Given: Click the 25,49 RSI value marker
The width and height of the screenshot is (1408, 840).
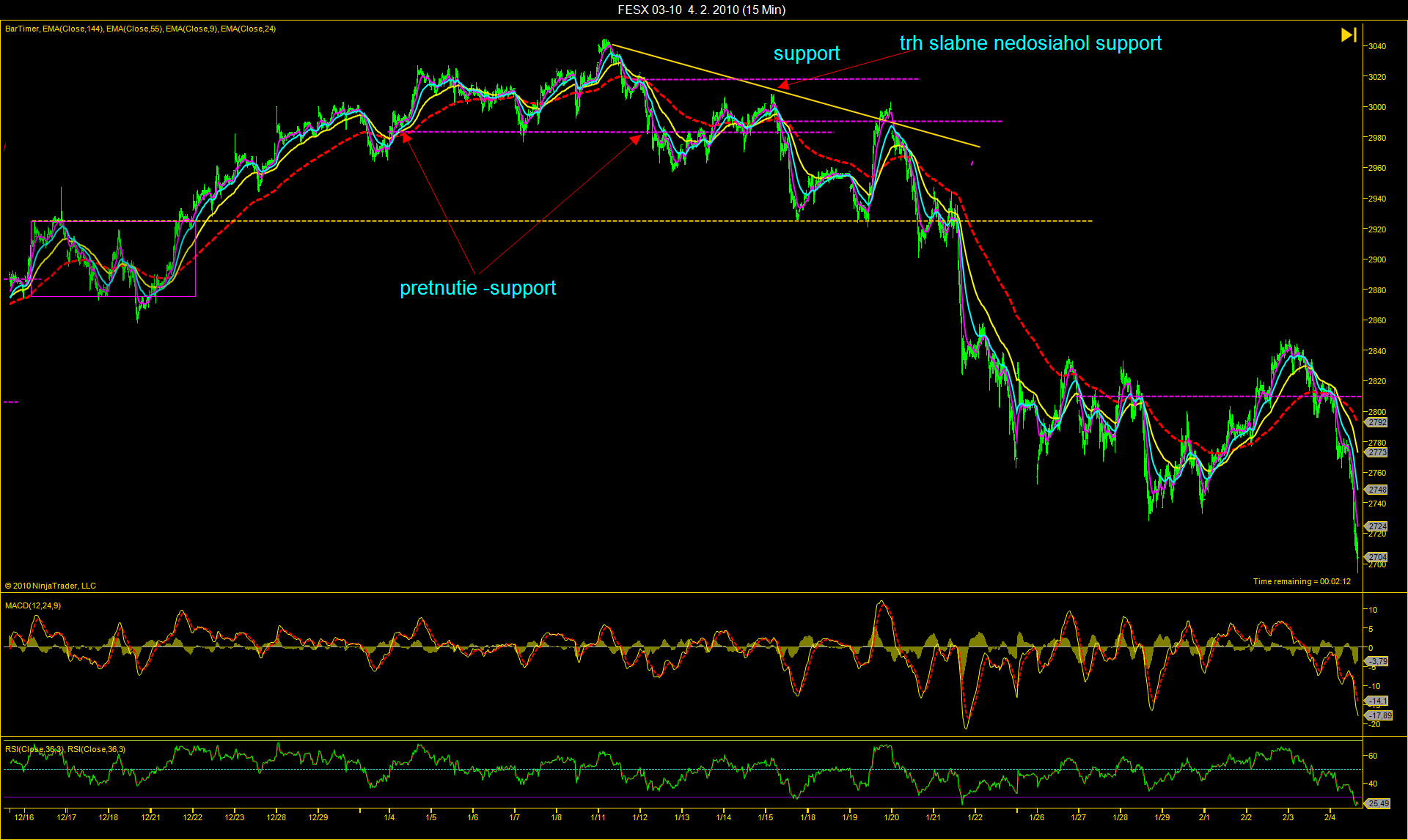Looking at the screenshot, I should point(1378,803).
